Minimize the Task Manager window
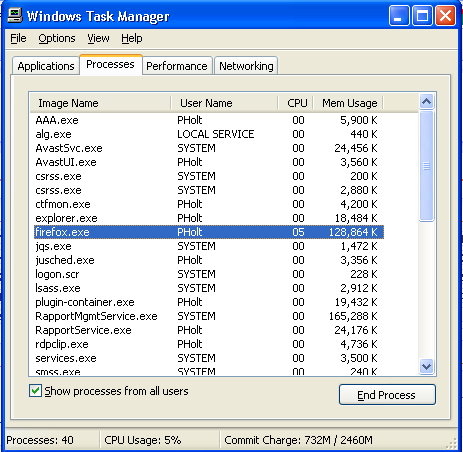The image size is (463, 452). tap(399, 16)
